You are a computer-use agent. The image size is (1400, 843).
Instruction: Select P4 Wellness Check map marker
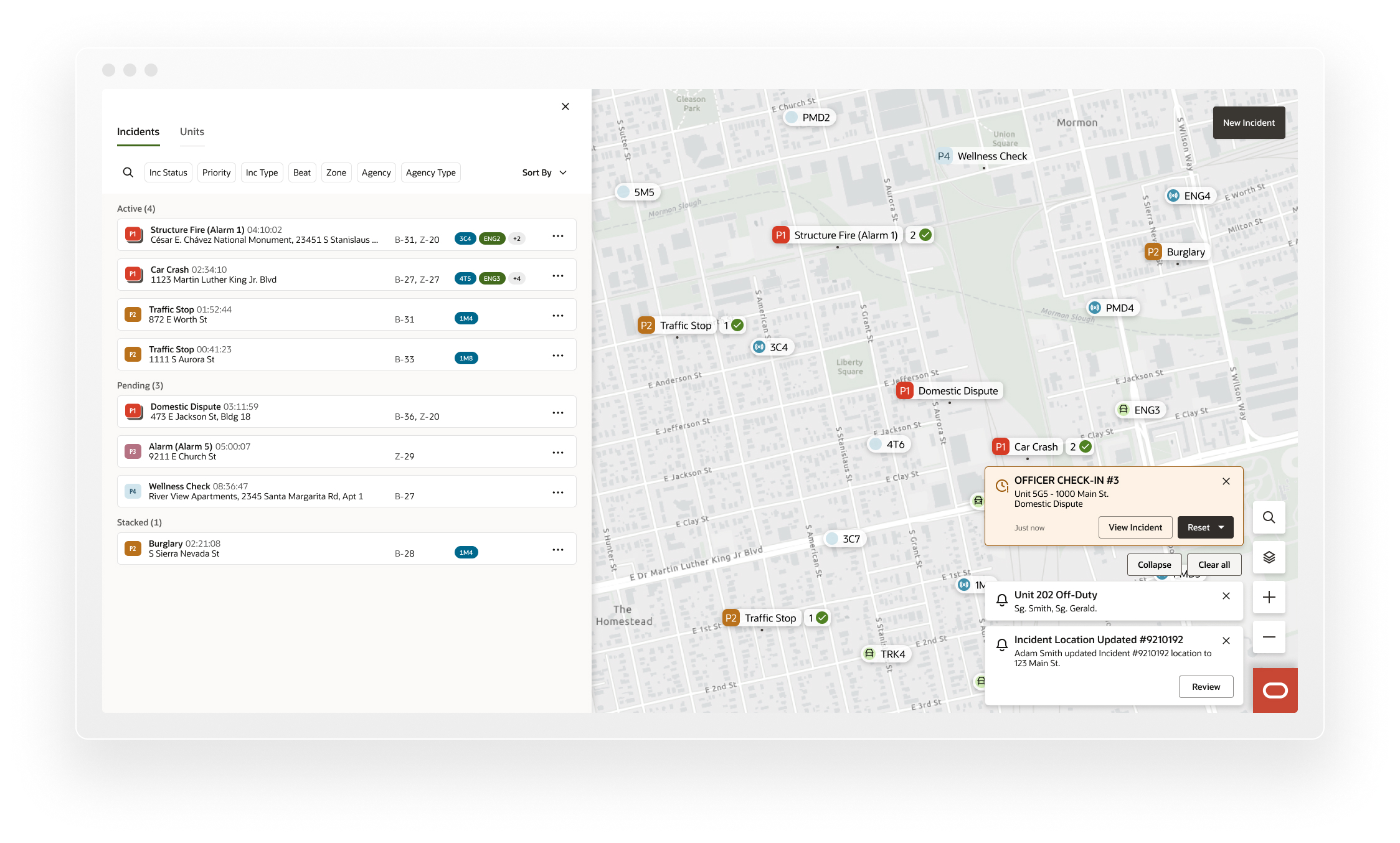click(x=983, y=156)
